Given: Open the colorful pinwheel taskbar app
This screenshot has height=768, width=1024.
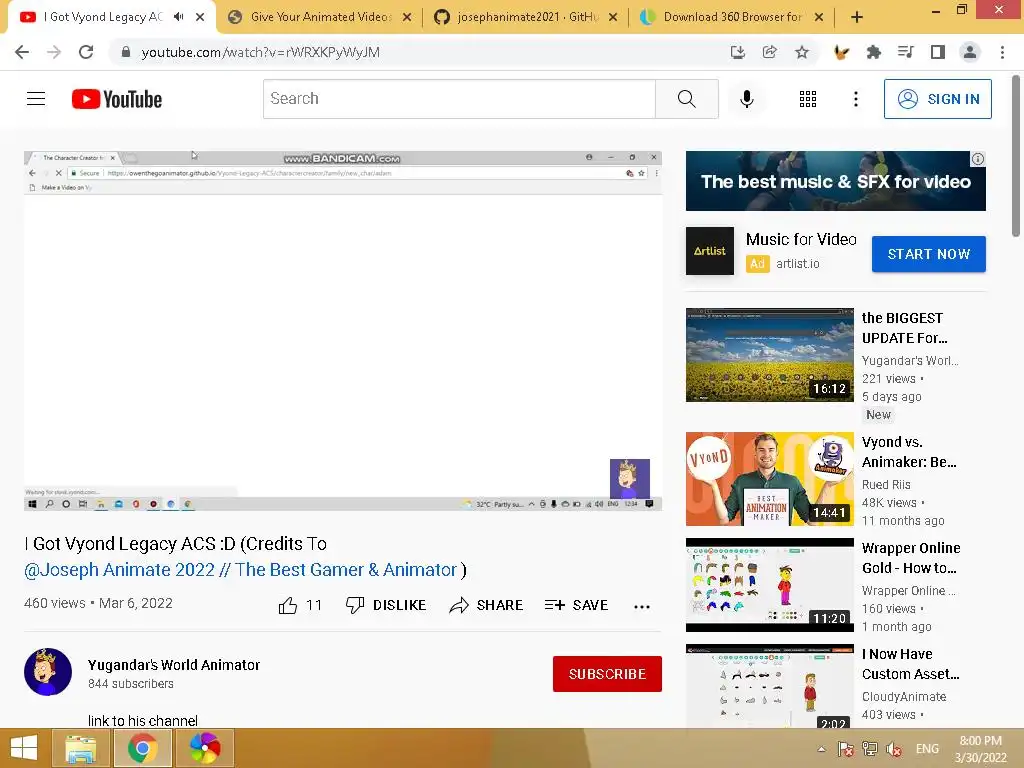Looking at the screenshot, I should coord(205,748).
